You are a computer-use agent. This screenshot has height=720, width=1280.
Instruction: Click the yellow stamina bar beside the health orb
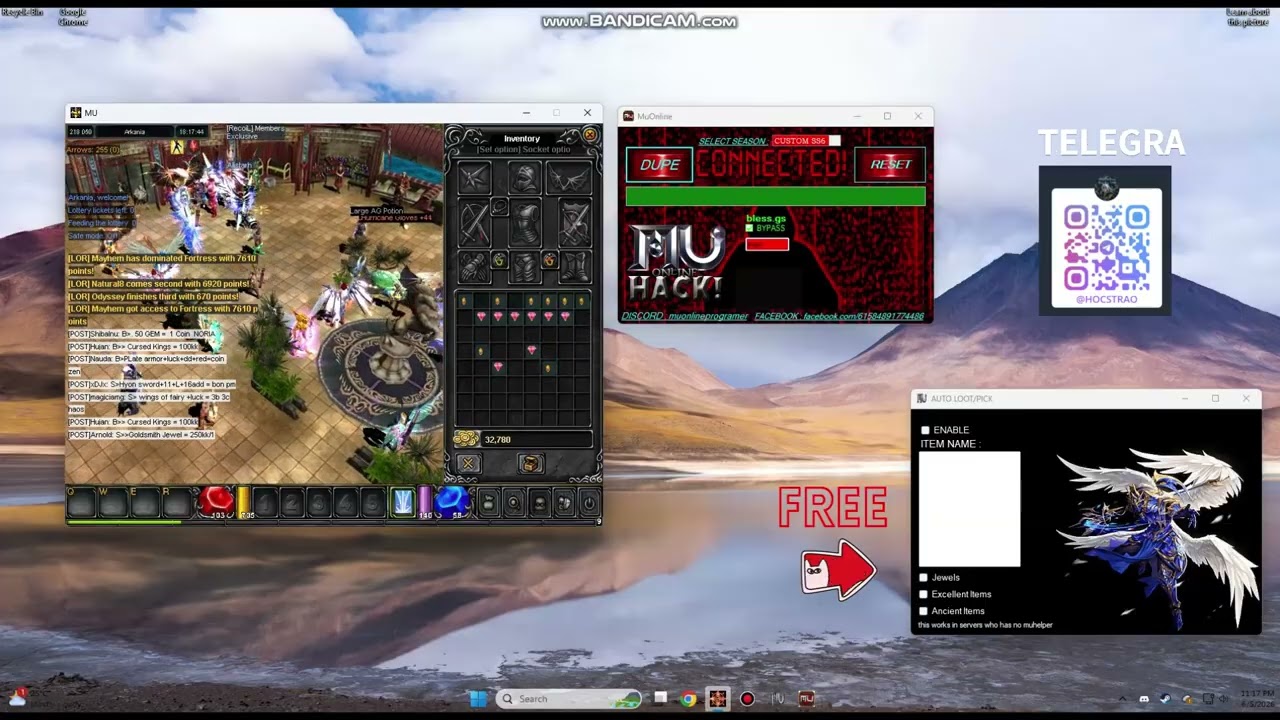tap(243, 500)
